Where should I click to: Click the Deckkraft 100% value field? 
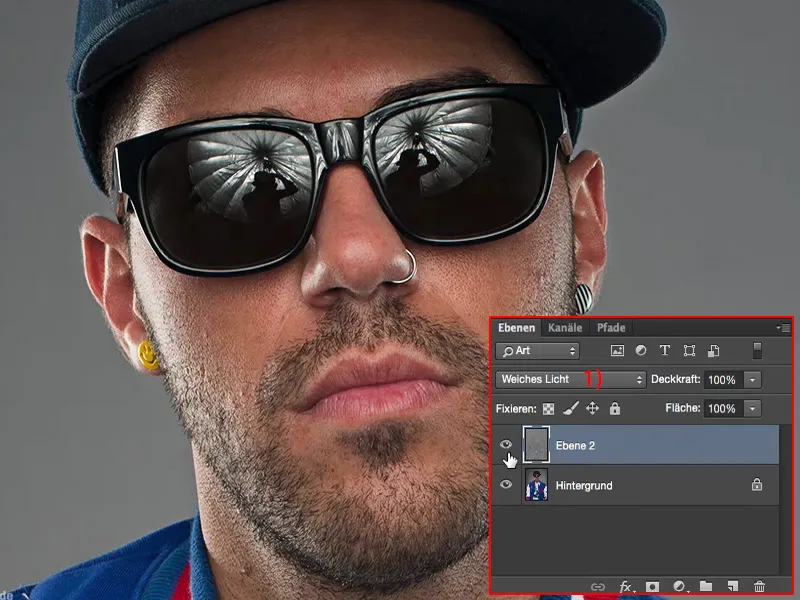tap(723, 380)
